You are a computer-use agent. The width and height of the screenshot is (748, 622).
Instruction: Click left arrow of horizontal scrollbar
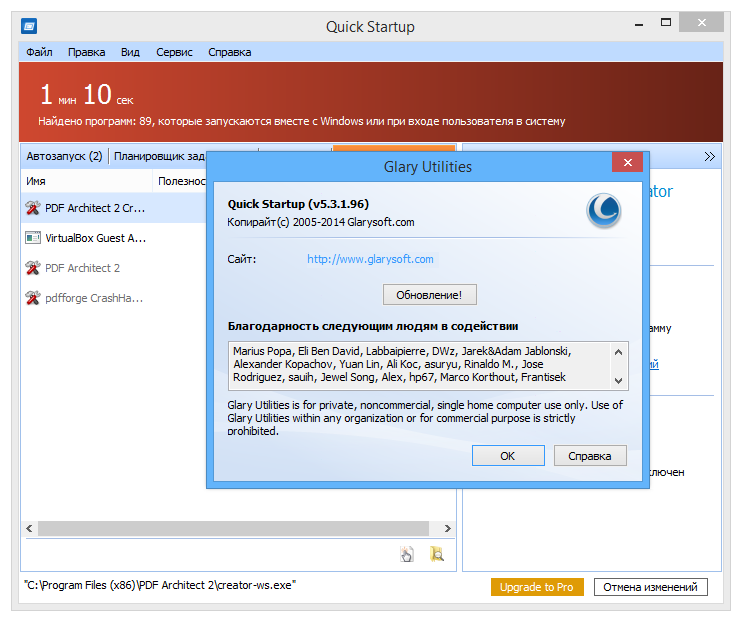click(30, 528)
